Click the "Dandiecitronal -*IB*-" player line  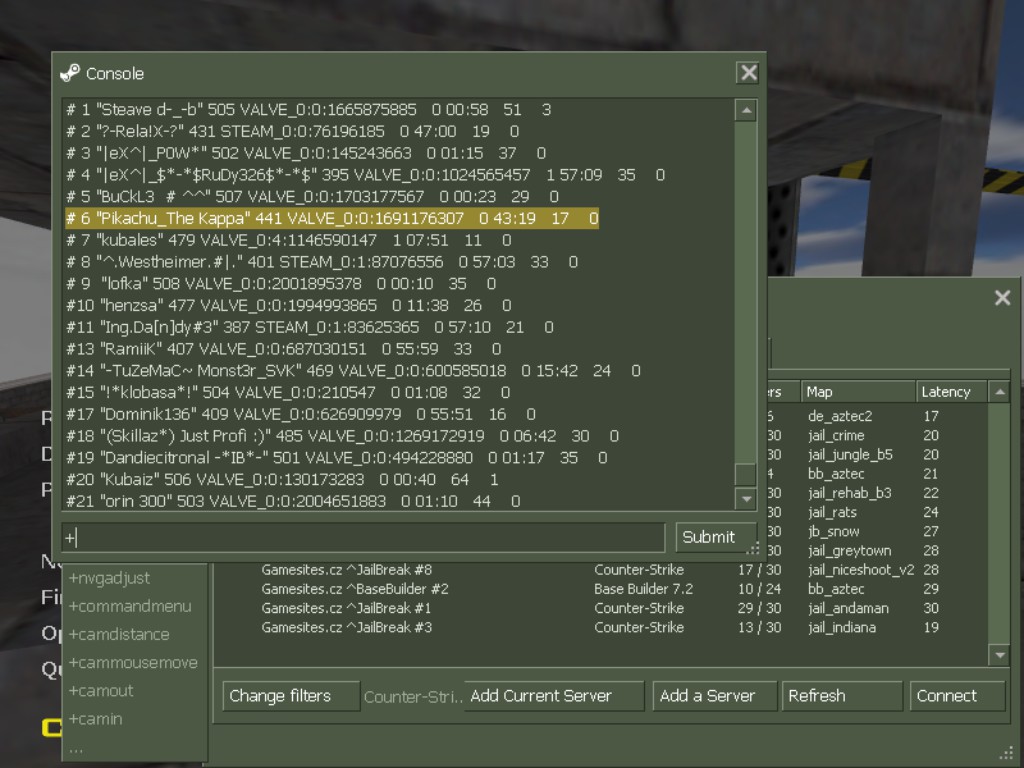tap(337, 458)
